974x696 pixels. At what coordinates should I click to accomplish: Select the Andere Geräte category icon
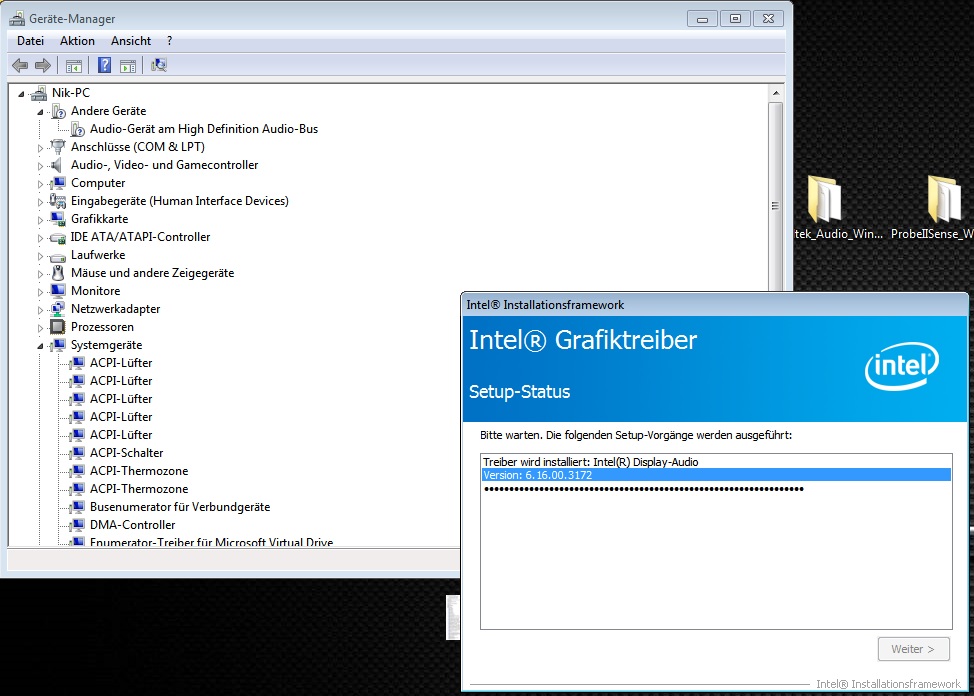point(58,111)
